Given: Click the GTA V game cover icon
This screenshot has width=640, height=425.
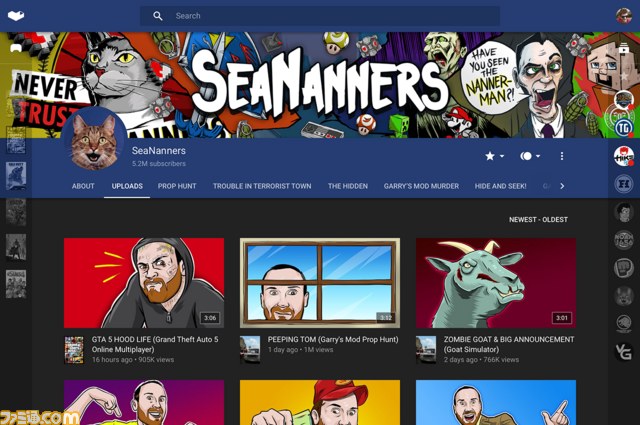Looking at the screenshot, I should point(74,350).
